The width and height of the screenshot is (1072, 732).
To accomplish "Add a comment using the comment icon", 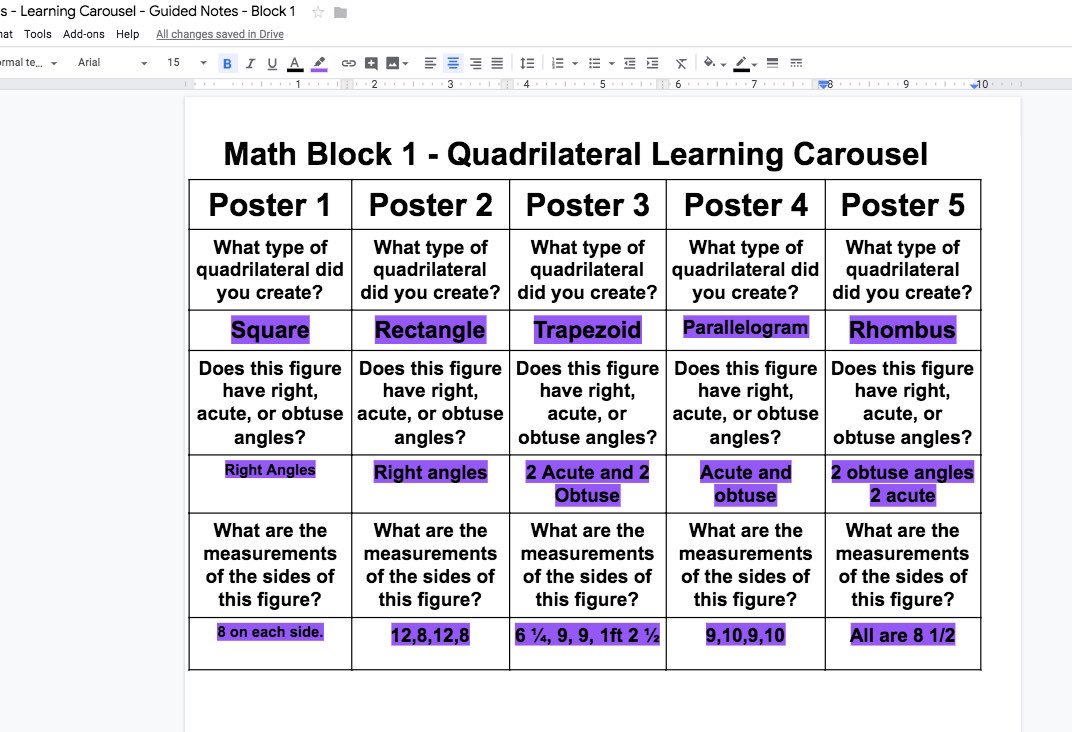I will tap(371, 64).
